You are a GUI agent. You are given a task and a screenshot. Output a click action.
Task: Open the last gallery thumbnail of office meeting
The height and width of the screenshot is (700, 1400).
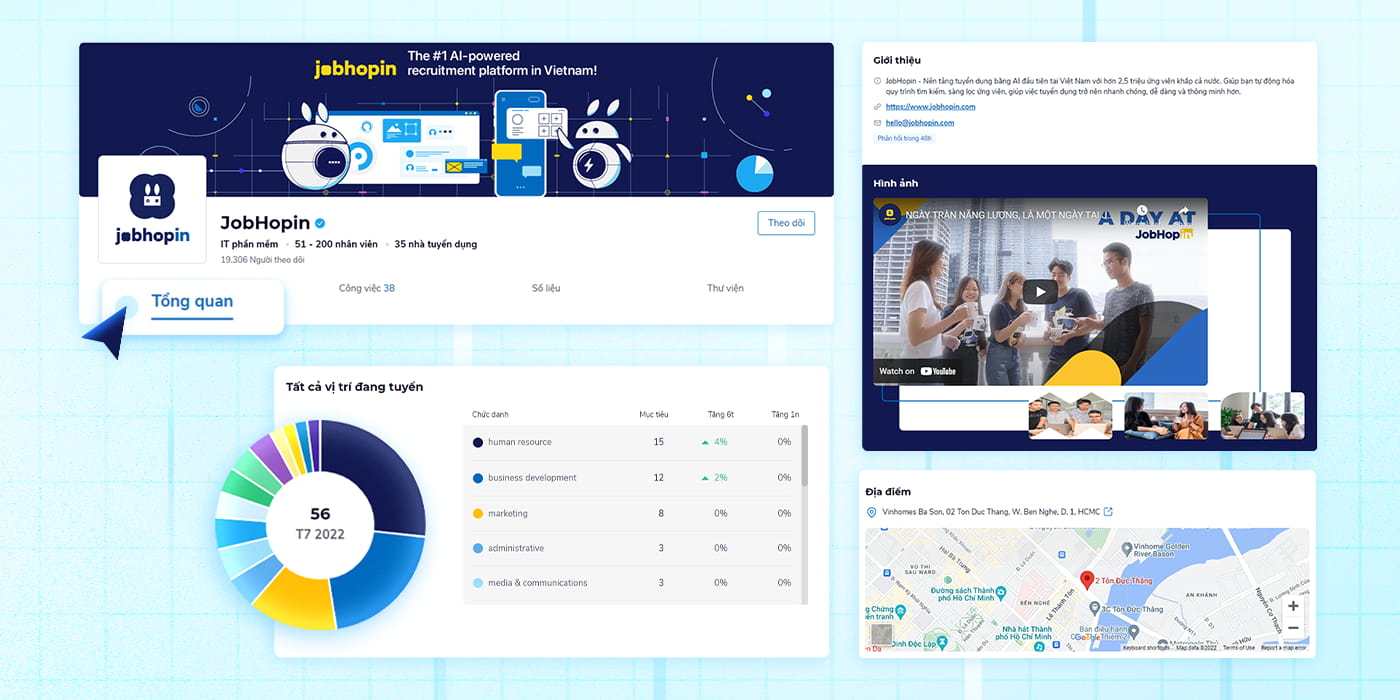click(x=1262, y=415)
